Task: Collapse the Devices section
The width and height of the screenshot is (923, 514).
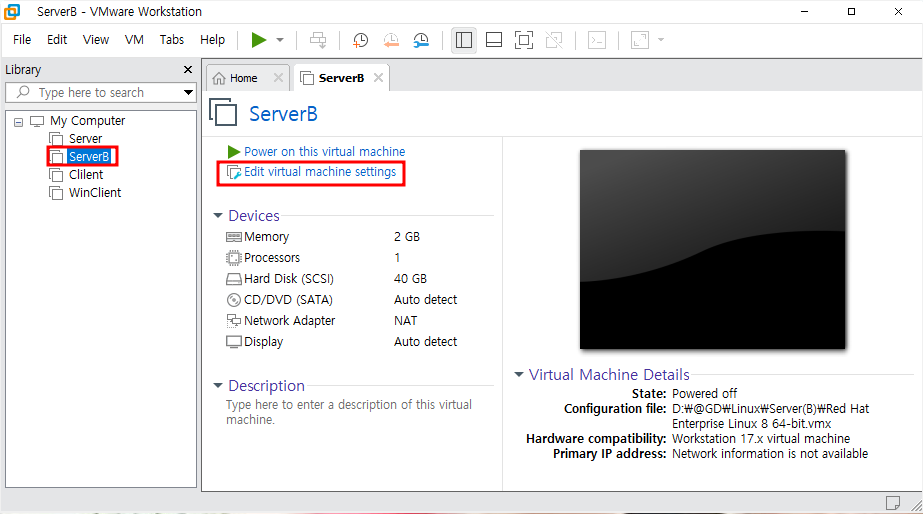Action: click(x=218, y=216)
